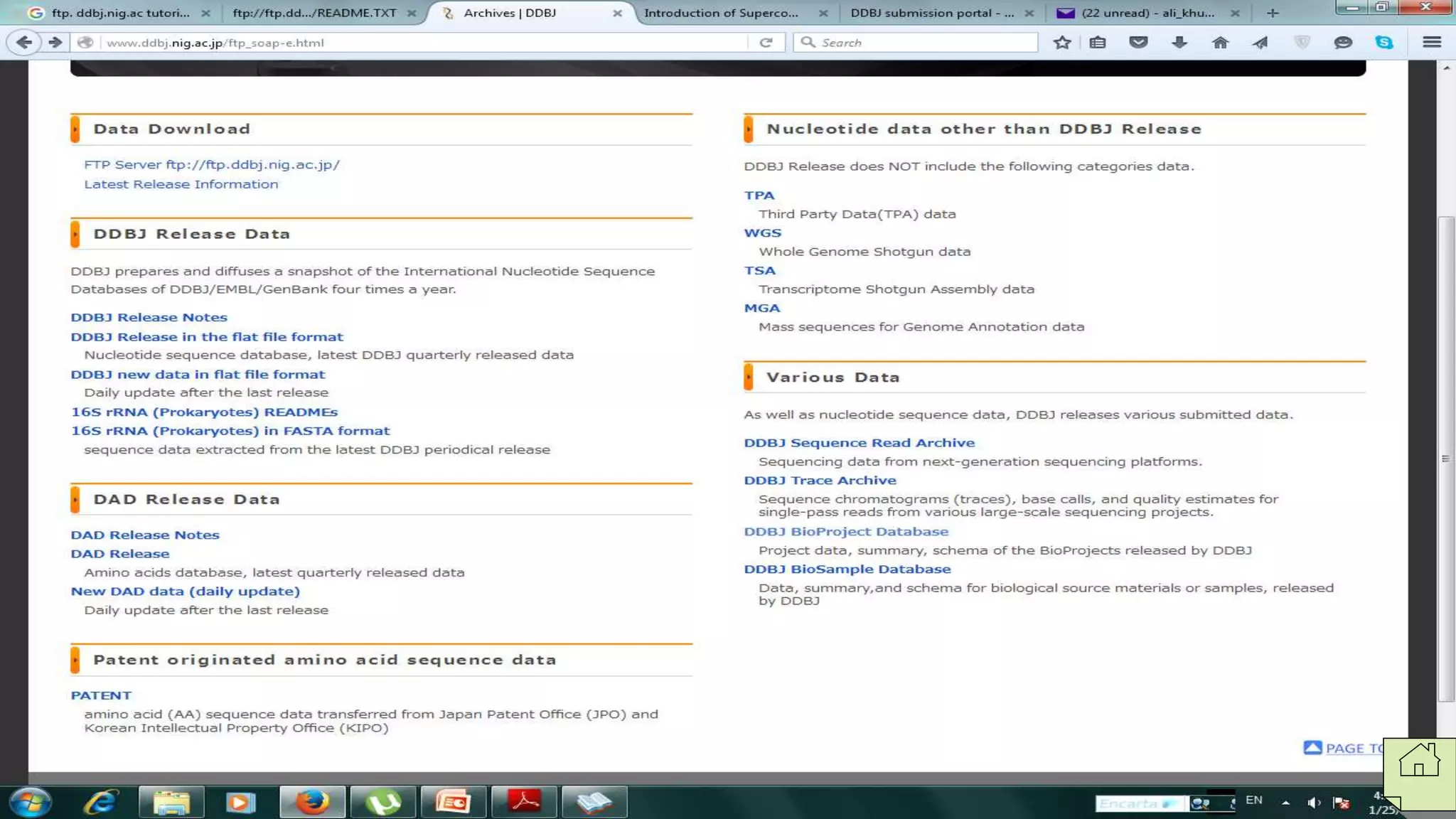Click in the Search input field

tap(924, 43)
